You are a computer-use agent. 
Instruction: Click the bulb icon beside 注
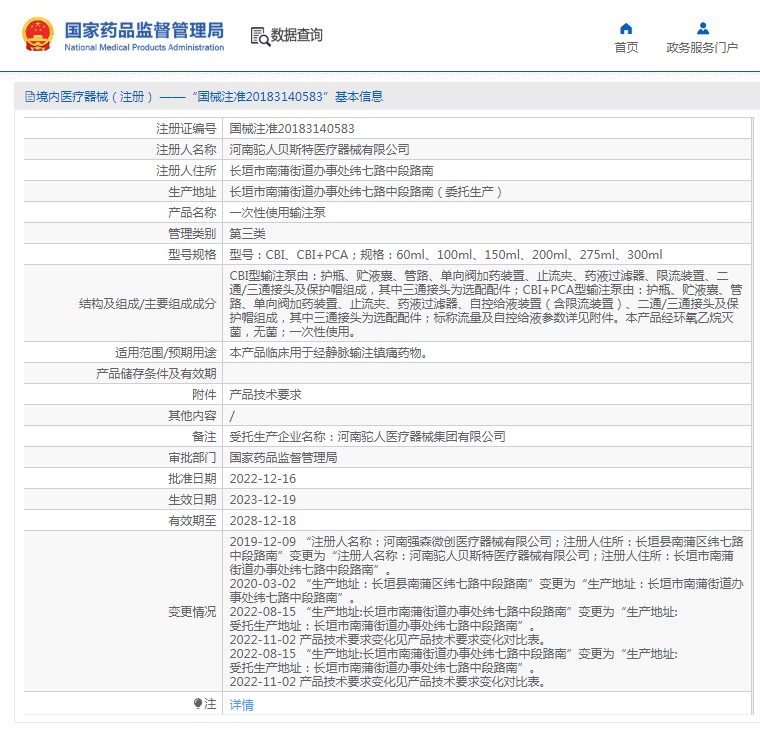point(198,704)
